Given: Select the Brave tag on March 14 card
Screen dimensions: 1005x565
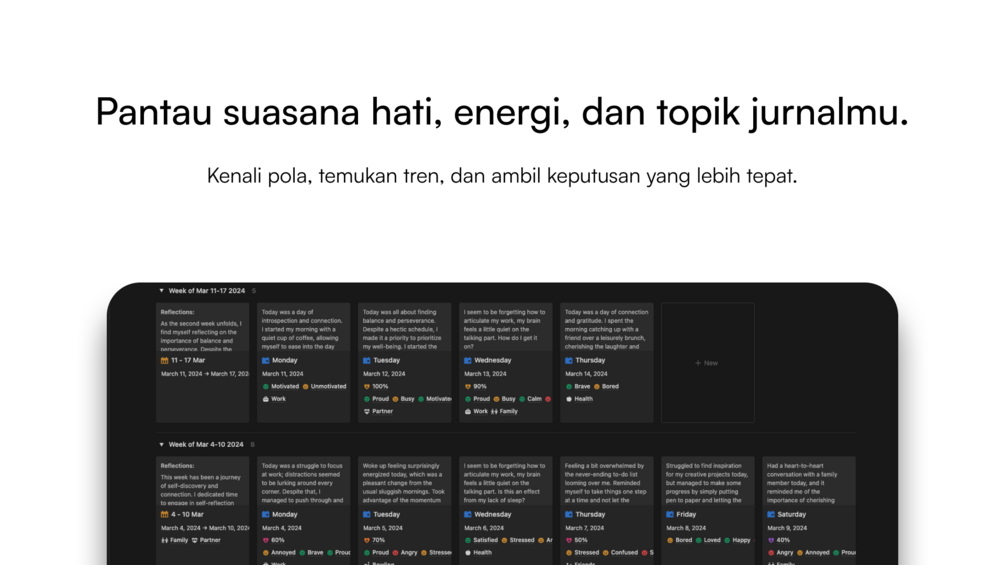Looking at the screenshot, I should 578,386.
